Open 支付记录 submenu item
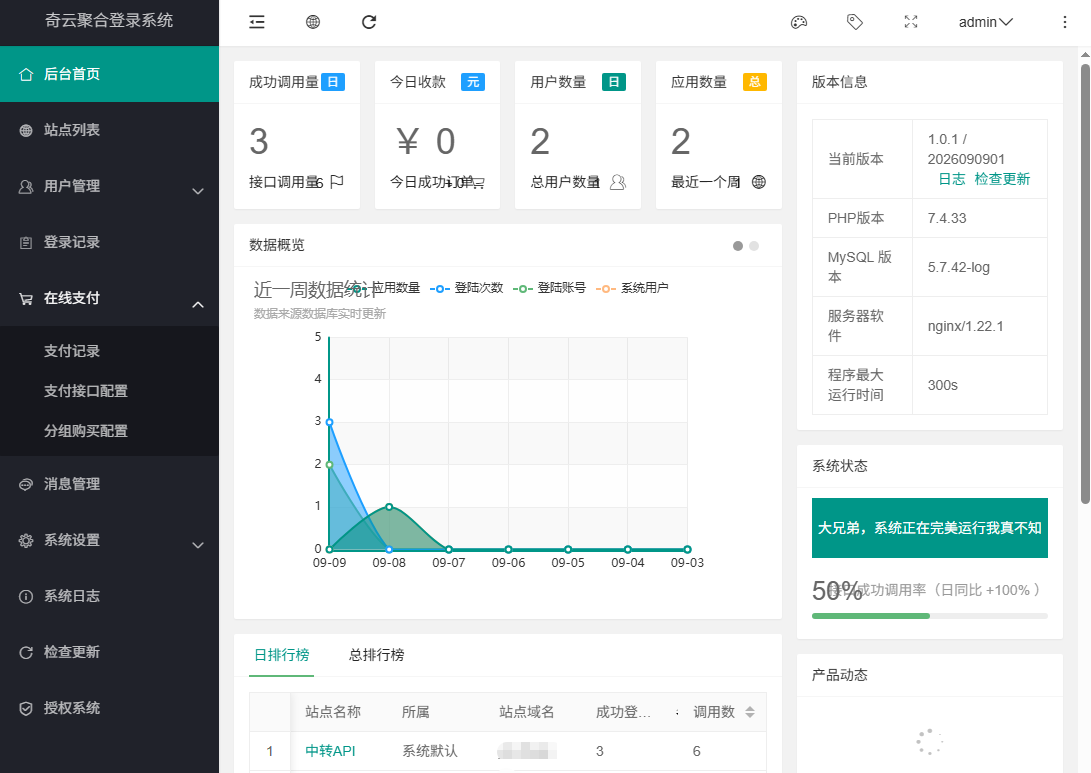1091x773 pixels. pos(109,351)
